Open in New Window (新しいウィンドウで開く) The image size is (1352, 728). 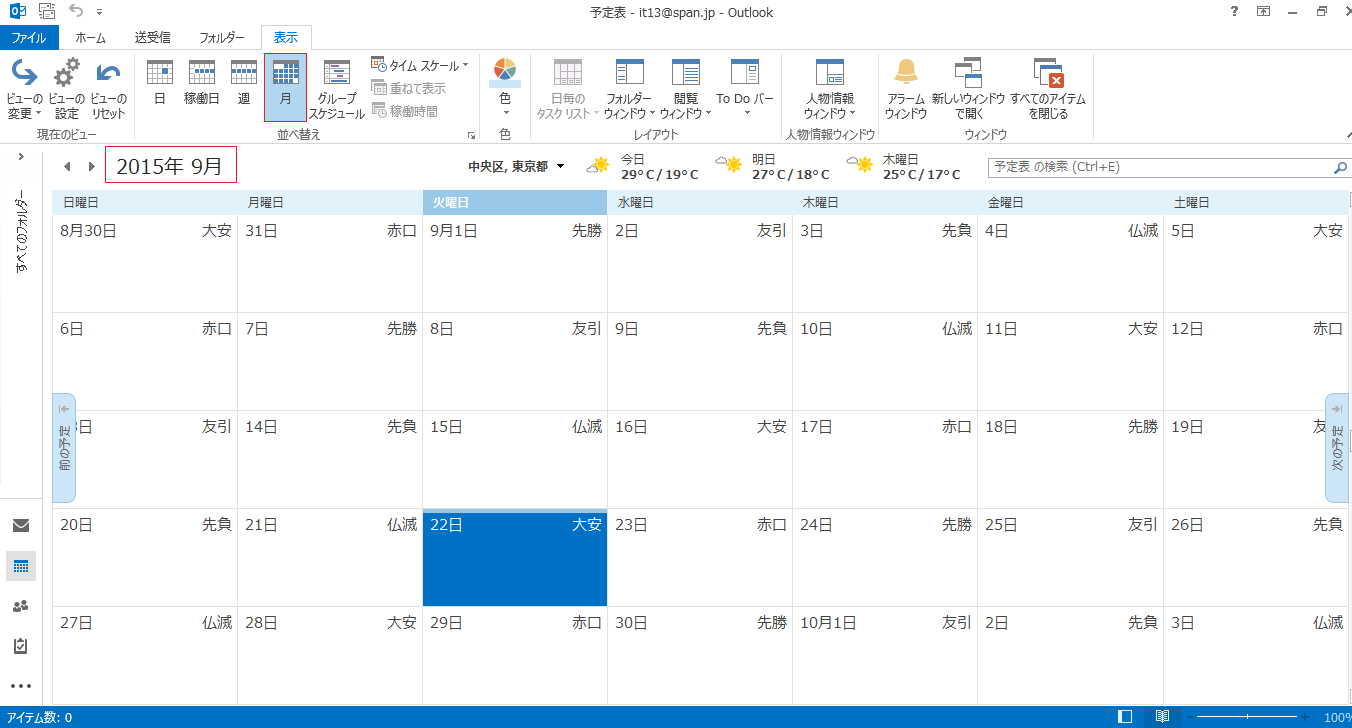(x=968, y=89)
